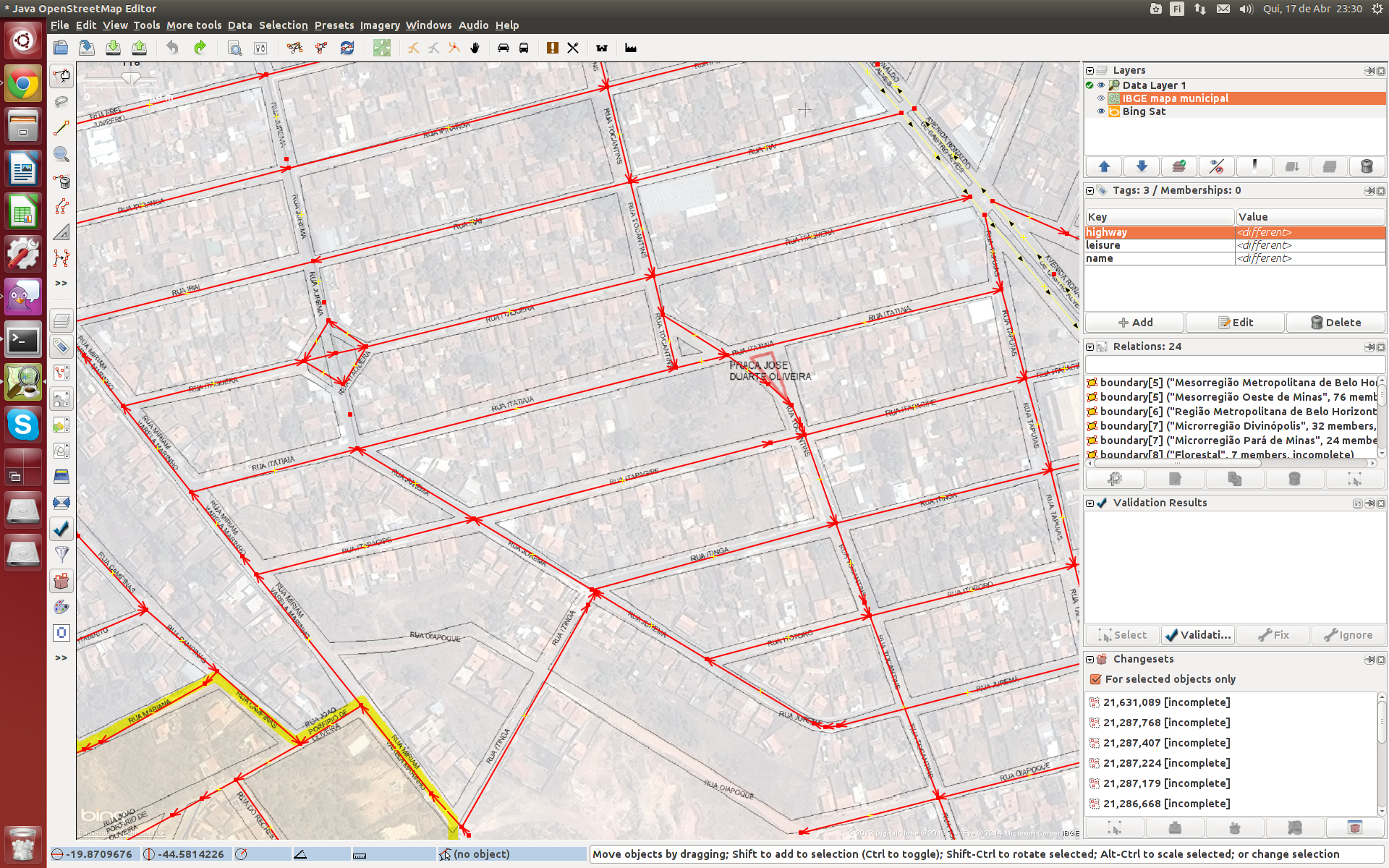Toggle visibility of Data Layer 1
Image resolution: width=1389 pixels, height=868 pixels.
click(x=1101, y=85)
